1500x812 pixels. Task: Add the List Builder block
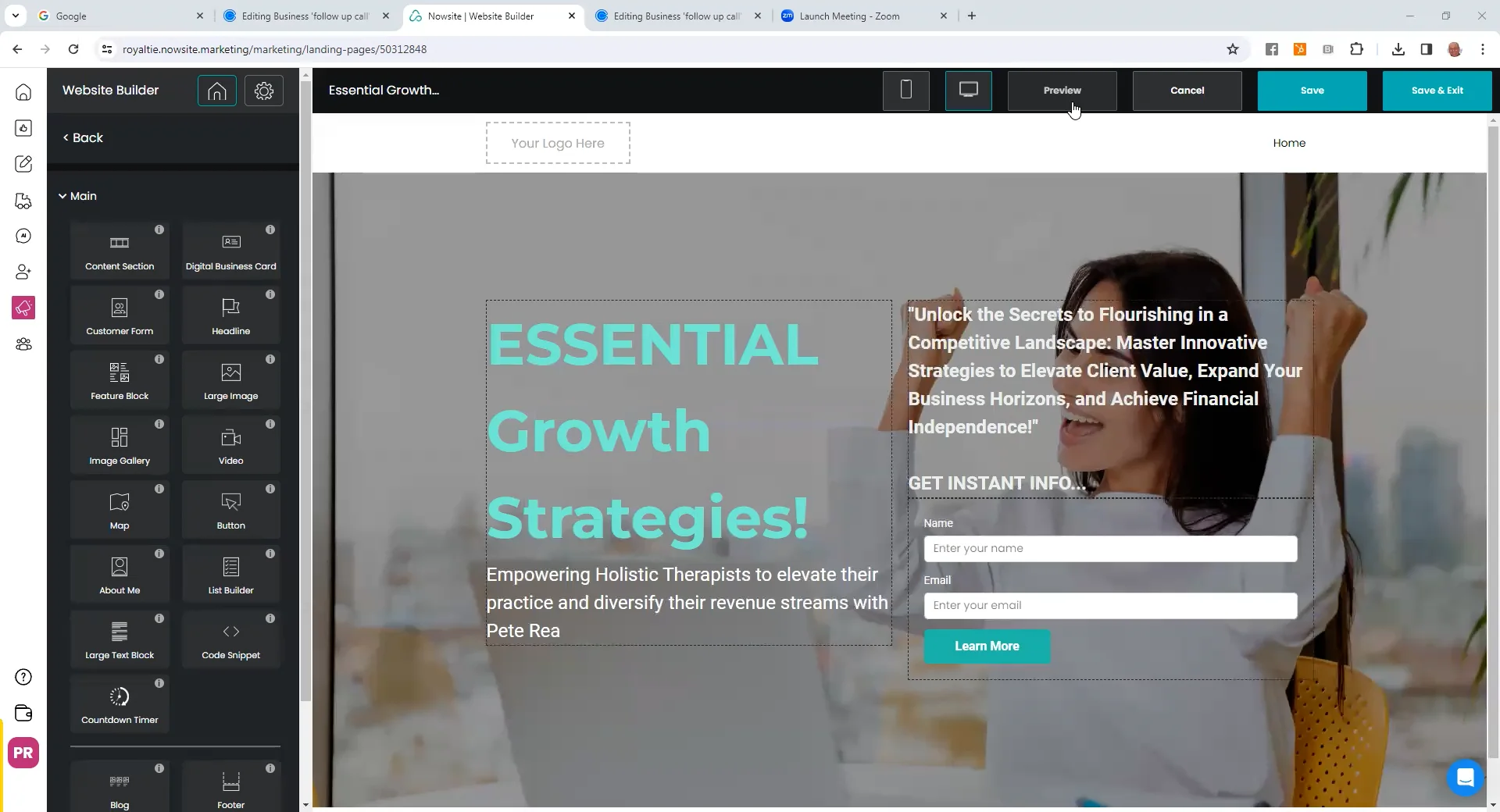(230, 575)
